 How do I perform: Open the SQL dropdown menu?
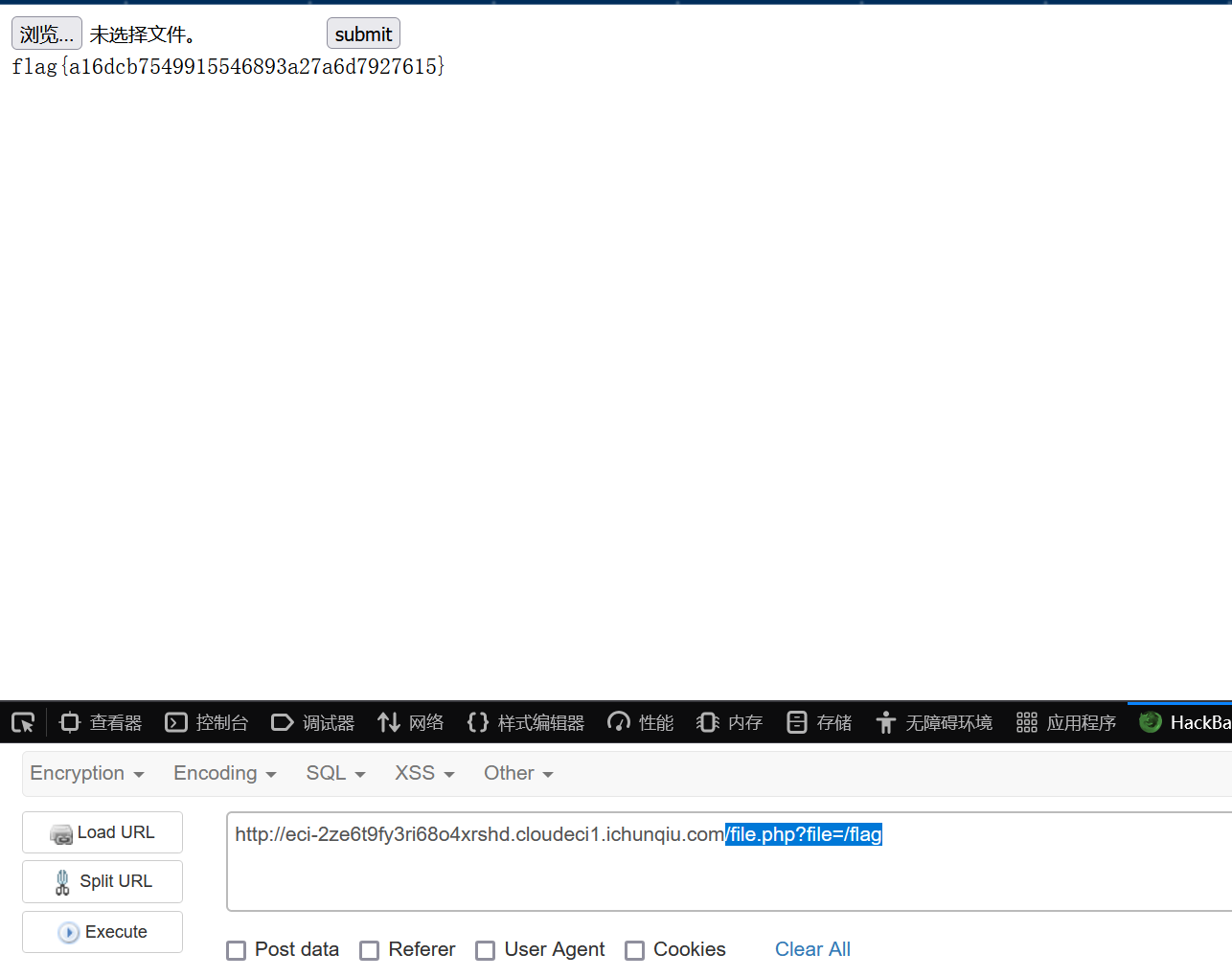coord(336,773)
